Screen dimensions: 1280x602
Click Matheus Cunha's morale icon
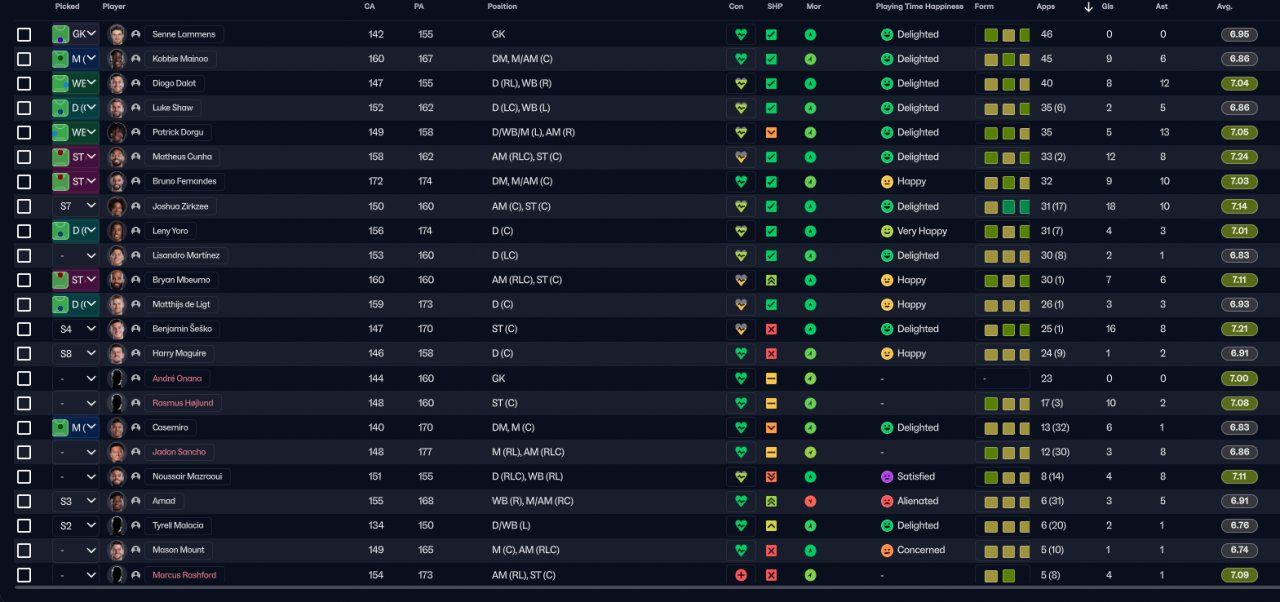pyautogui.click(x=810, y=157)
